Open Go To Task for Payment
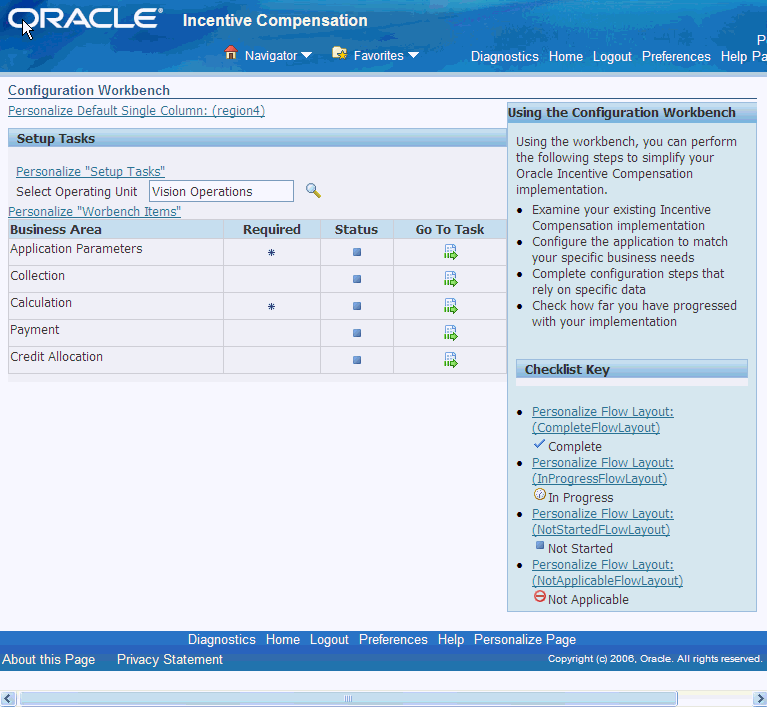Image resolution: width=767 pixels, height=707 pixels. pyautogui.click(x=451, y=333)
